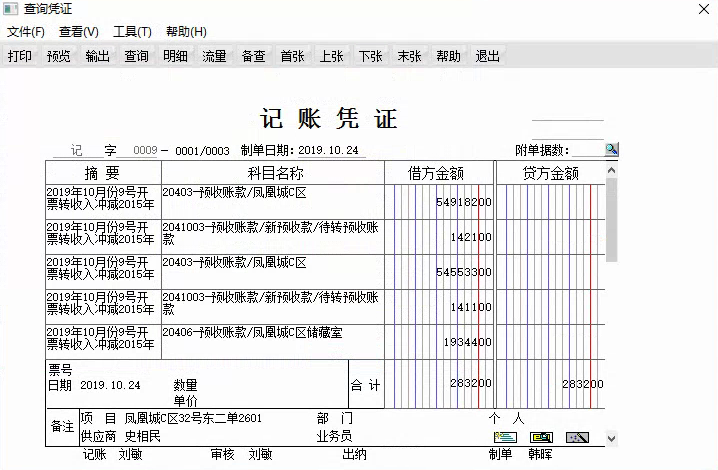Select account 20406-预收账款/凤凰城C区储藏室
This screenshot has height=470, width=718.
[x=252, y=333]
